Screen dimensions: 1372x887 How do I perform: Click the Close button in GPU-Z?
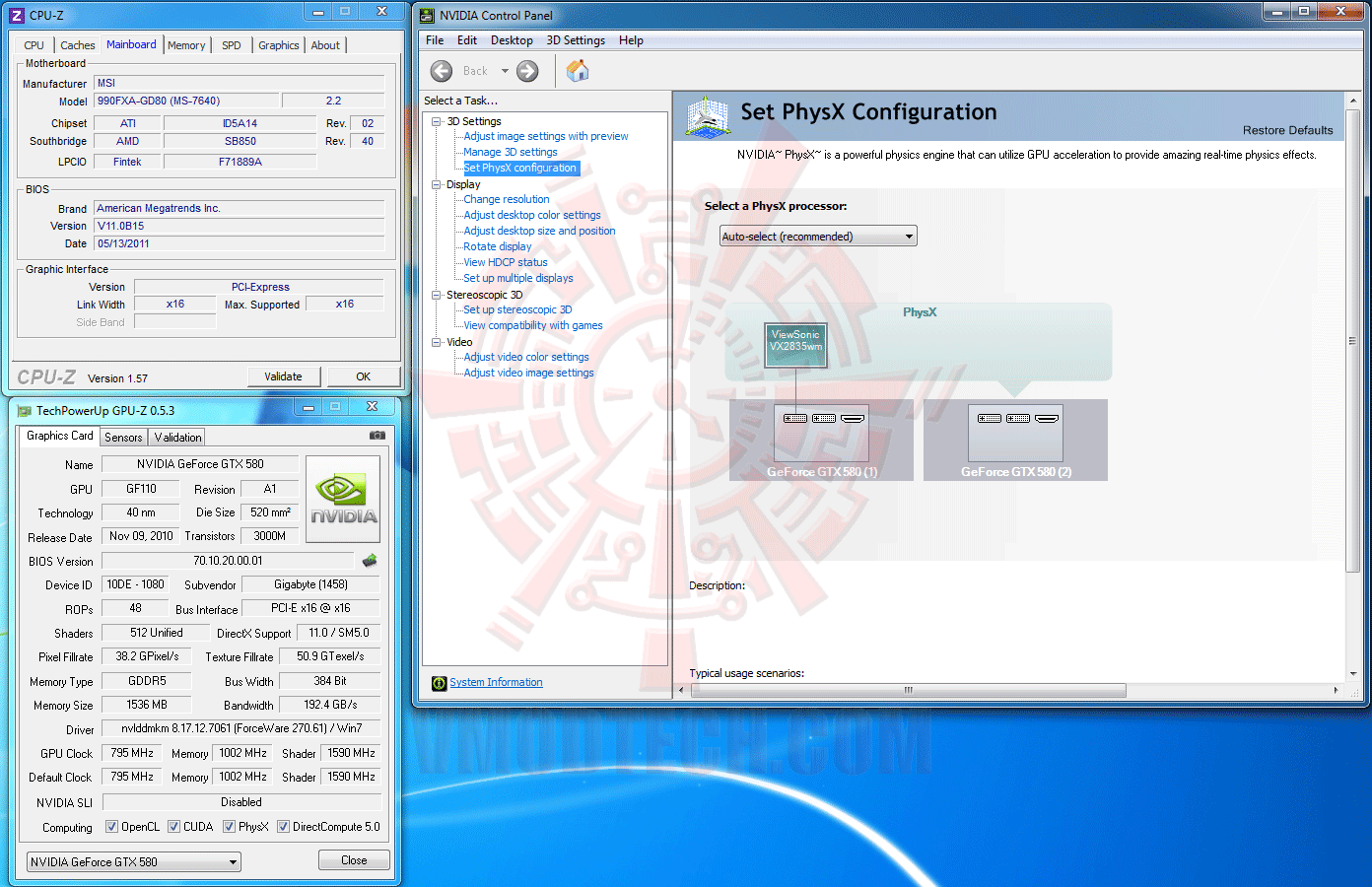354,860
